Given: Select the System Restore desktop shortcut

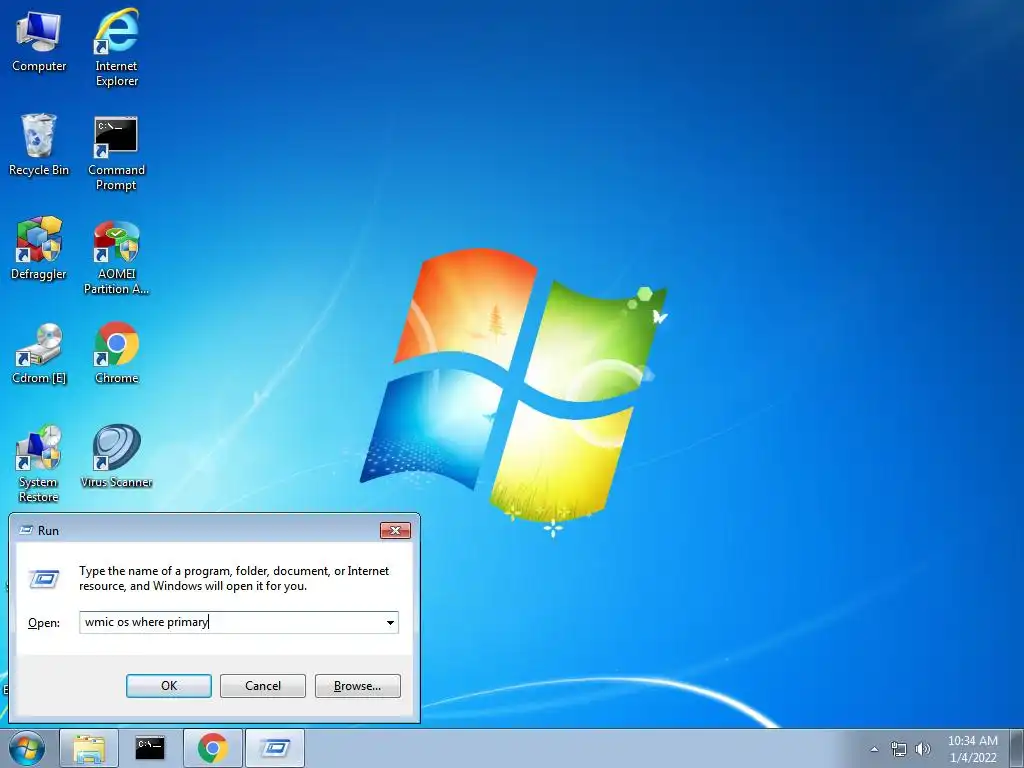Looking at the screenshot, I should pos(39,464).
